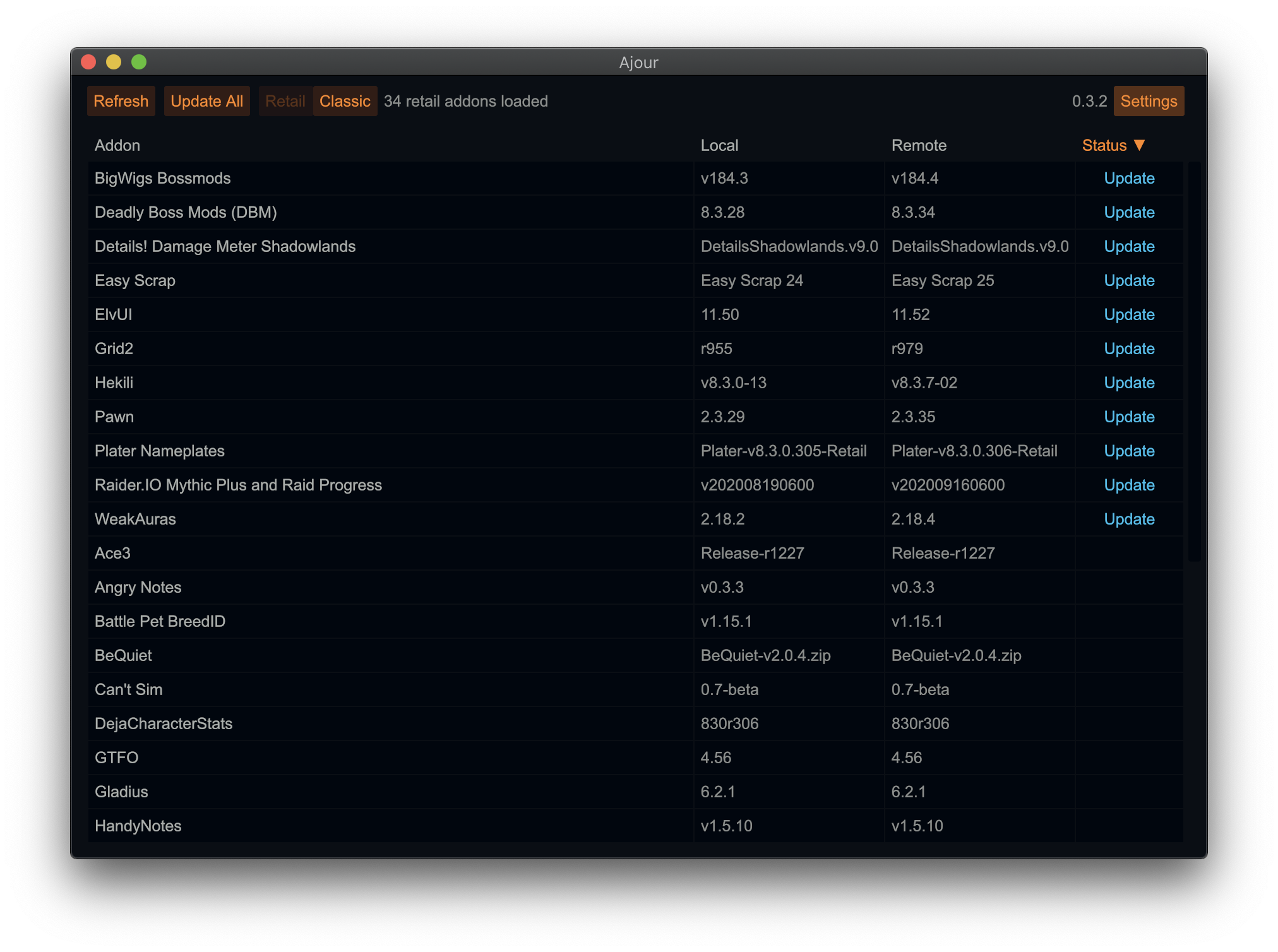Sort list by Addon name column
Screen dimensions: 1278x952
click(117, 145)
